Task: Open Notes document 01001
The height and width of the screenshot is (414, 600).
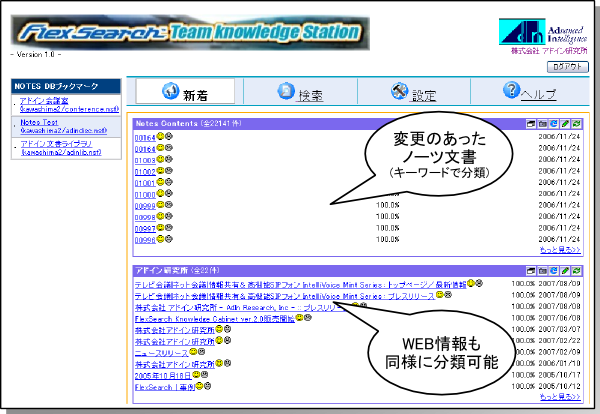Action: point(145,183)
